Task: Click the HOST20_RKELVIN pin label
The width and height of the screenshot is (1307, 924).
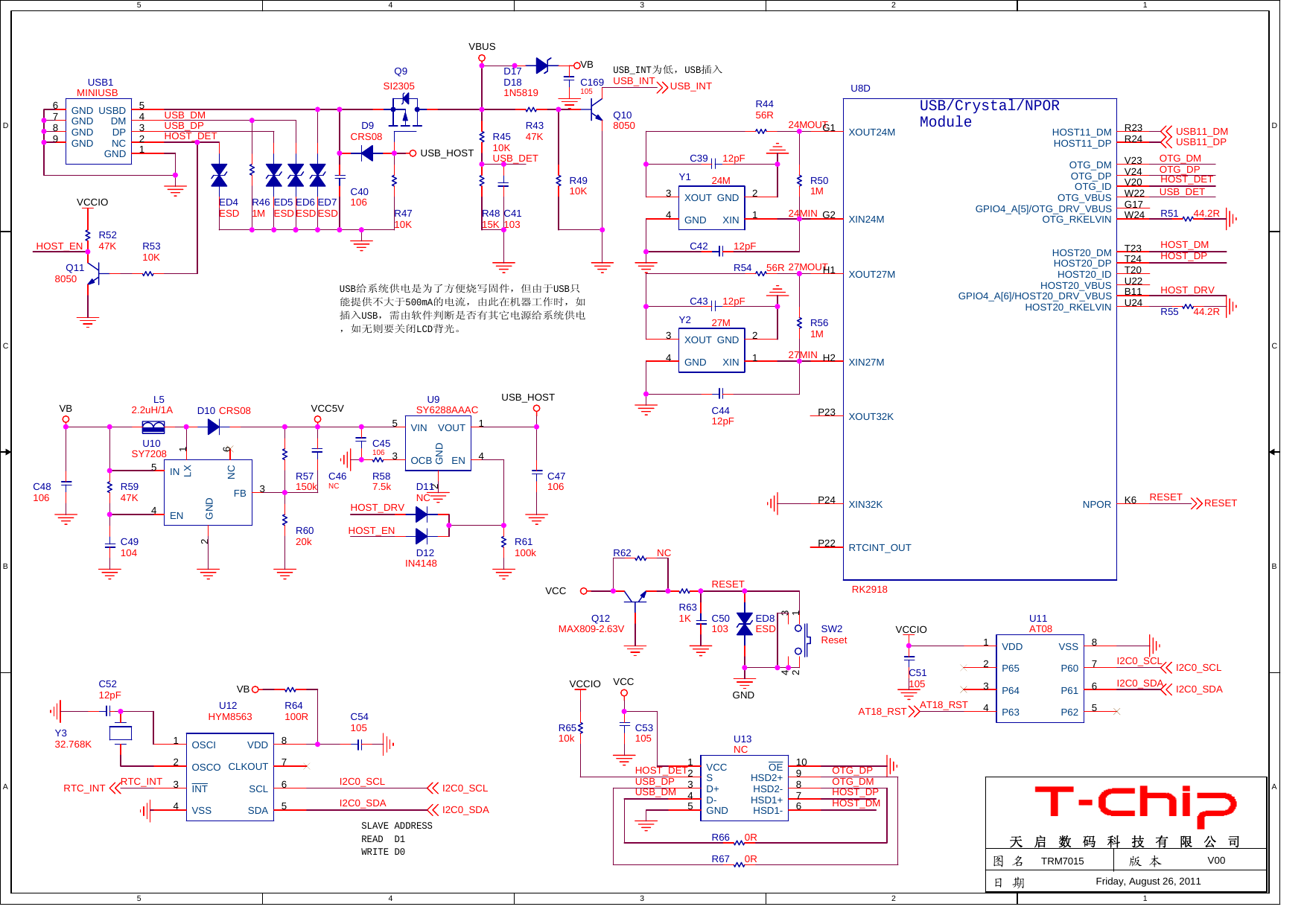Action: coord(1068,308)
